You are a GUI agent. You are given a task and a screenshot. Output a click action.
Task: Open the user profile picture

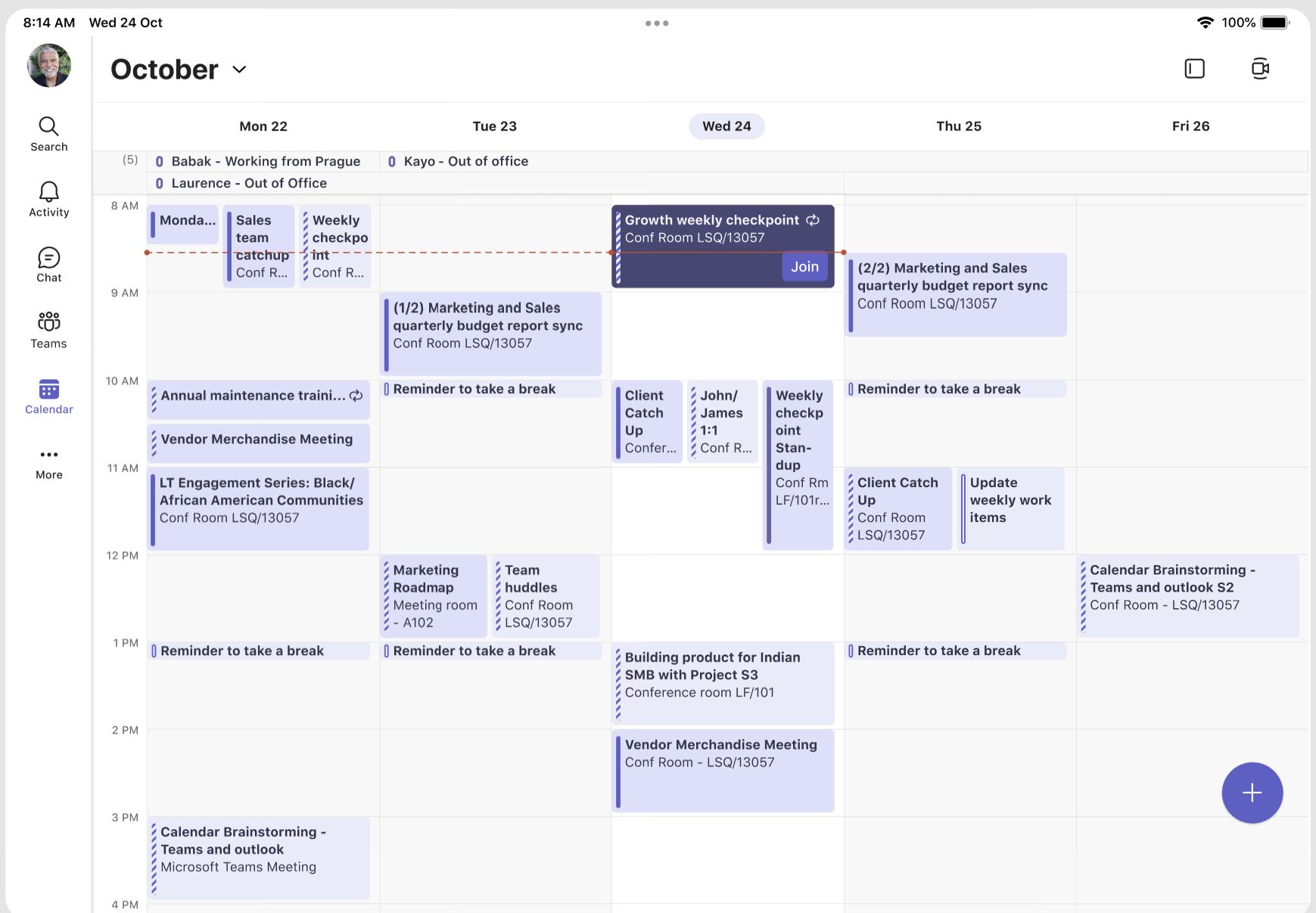point(49,65)
